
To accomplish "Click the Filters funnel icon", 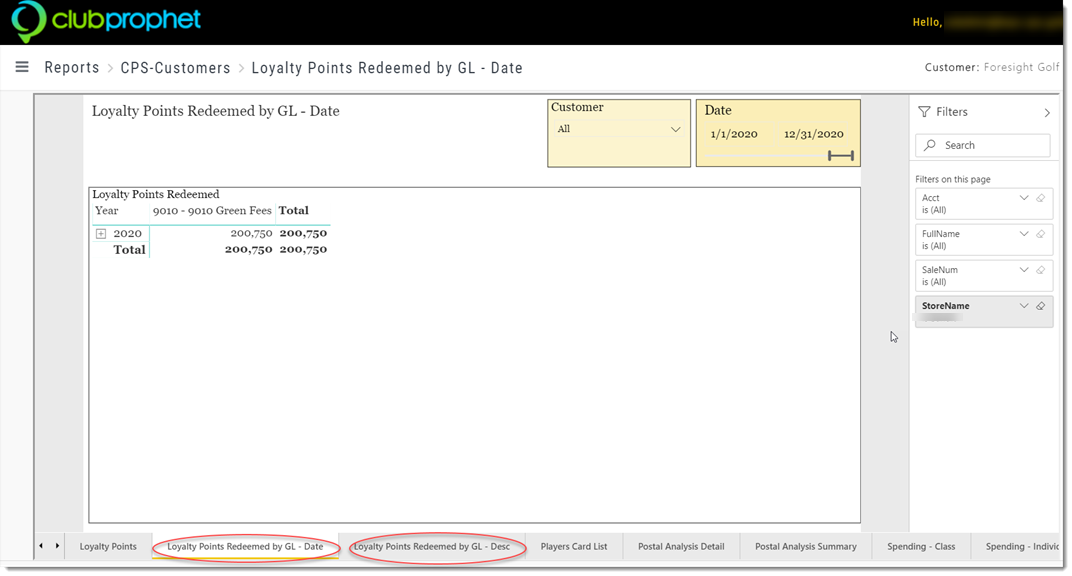I will (924, 112).
